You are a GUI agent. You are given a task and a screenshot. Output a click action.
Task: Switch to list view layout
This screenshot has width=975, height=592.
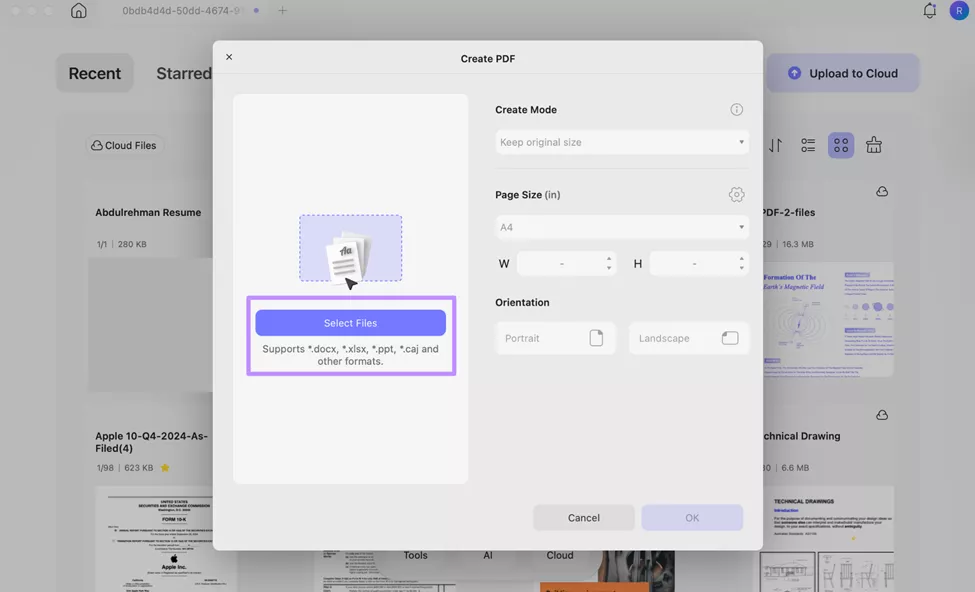tap(808, 144)
